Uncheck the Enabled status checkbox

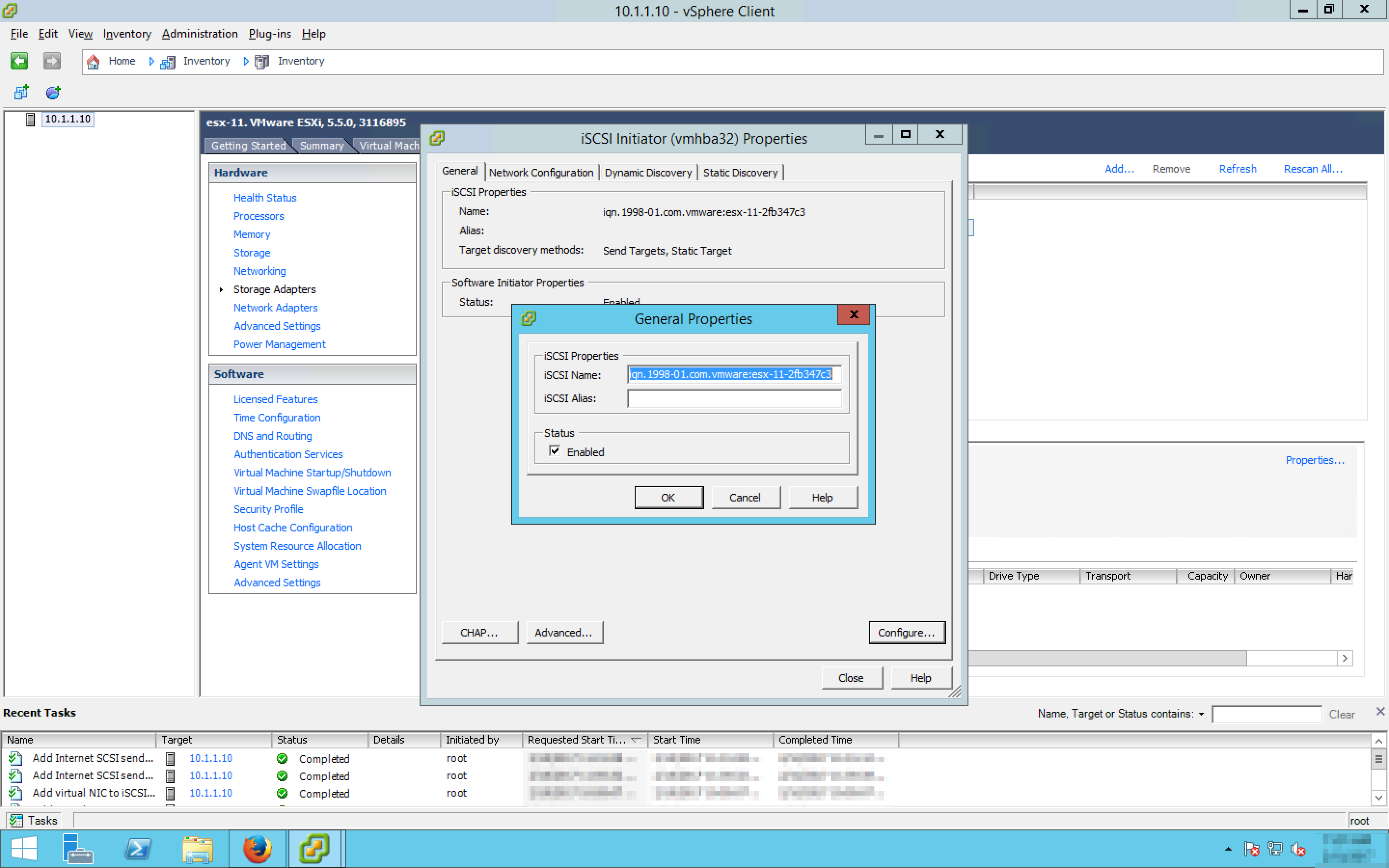click(x=555, y=451)
